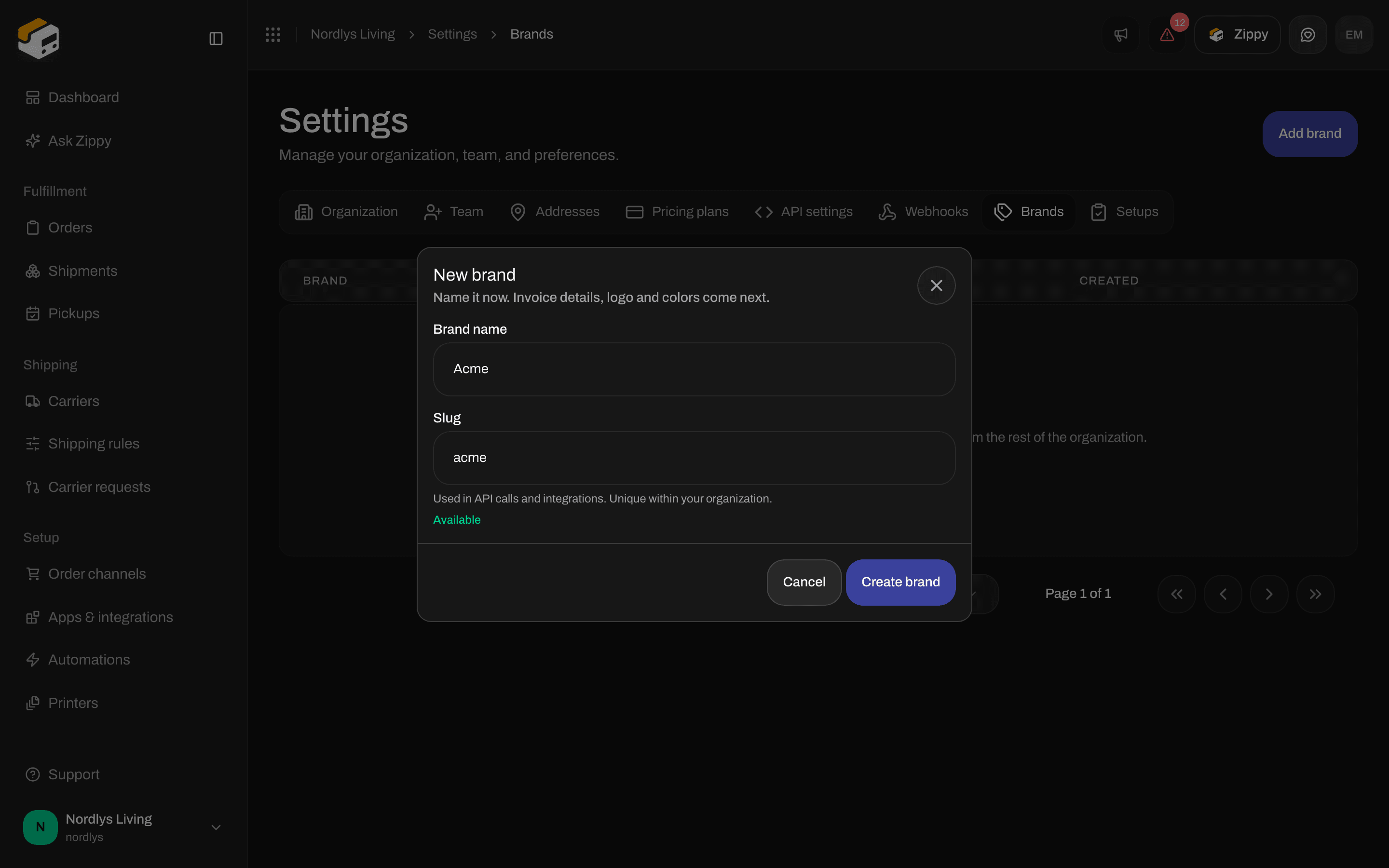Screen dimensions: 1389x868
Task: Switch to the Pricing plans tab
Action: (677, 212)
